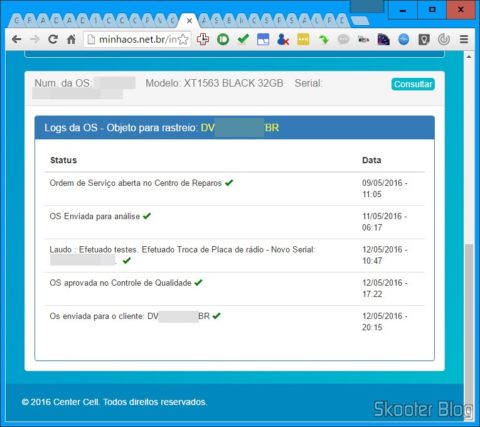Open the green circle extension icon

click(x=223, y=39)
